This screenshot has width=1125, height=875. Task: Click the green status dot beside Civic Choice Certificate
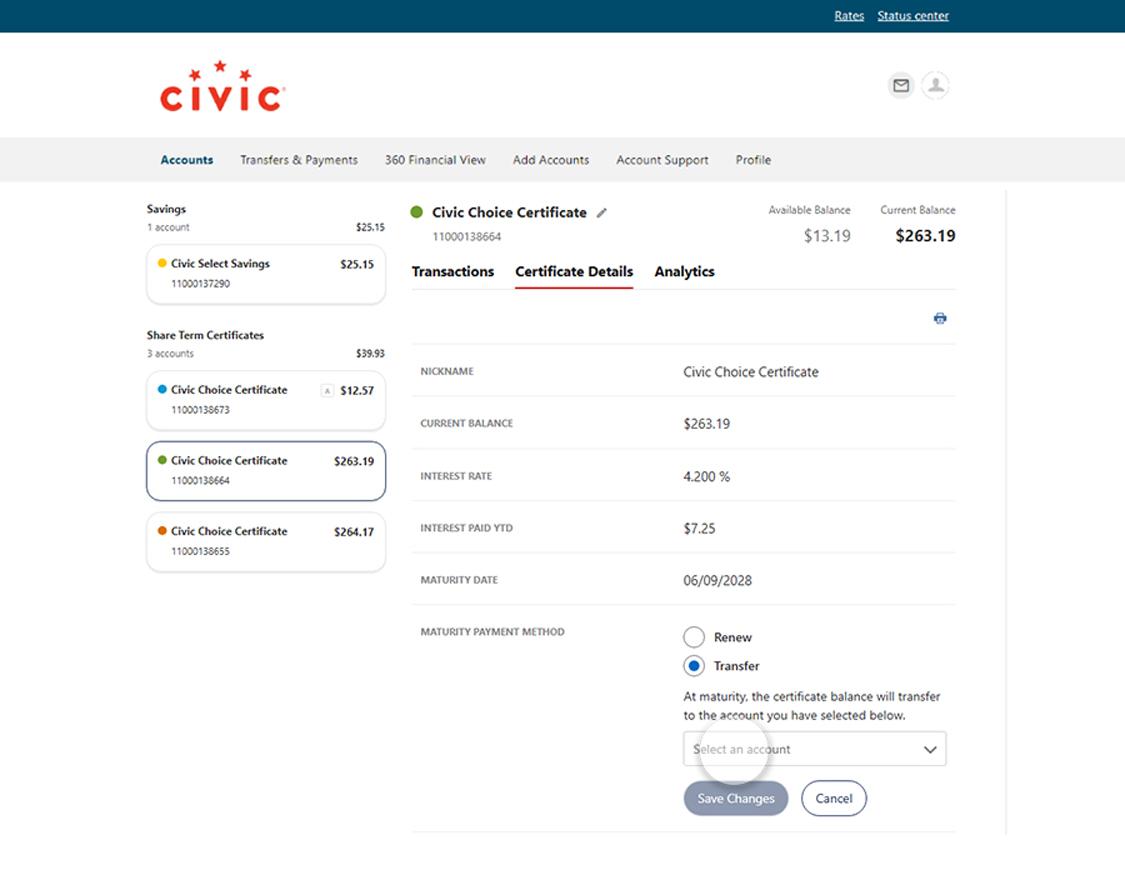coord(416,212)
